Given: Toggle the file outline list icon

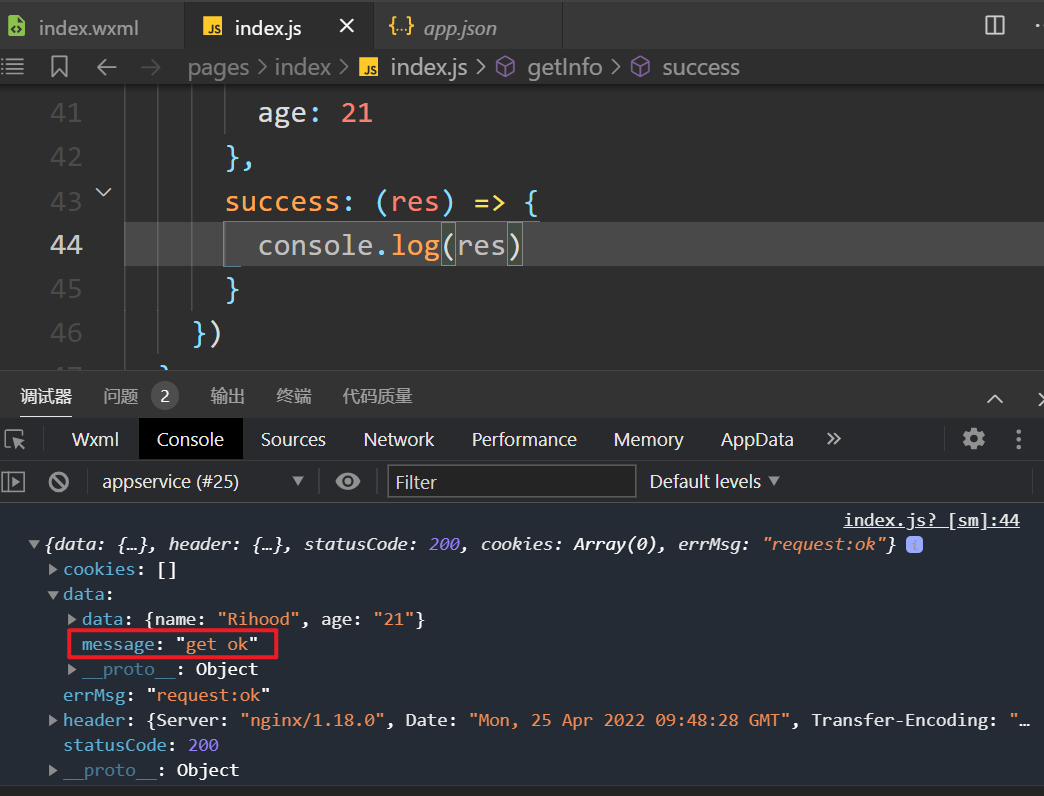Looking at the screenshot, I should pyautogui.click(x=13, y=67).
